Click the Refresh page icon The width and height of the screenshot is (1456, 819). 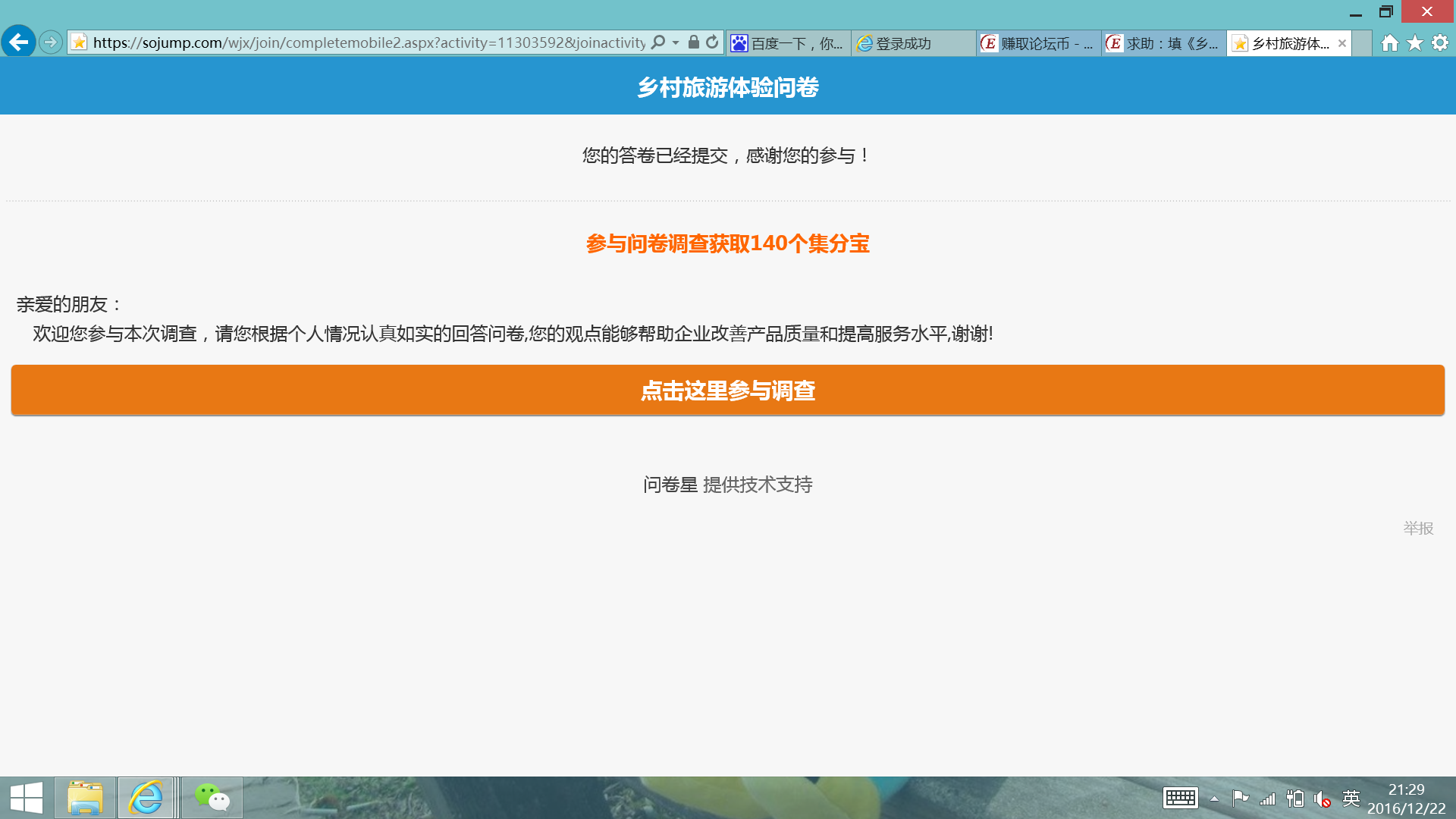[712, 42]
